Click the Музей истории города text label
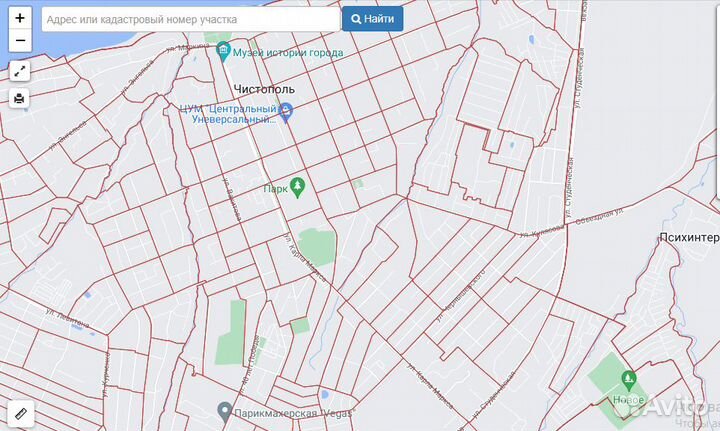 pos(288,53)
